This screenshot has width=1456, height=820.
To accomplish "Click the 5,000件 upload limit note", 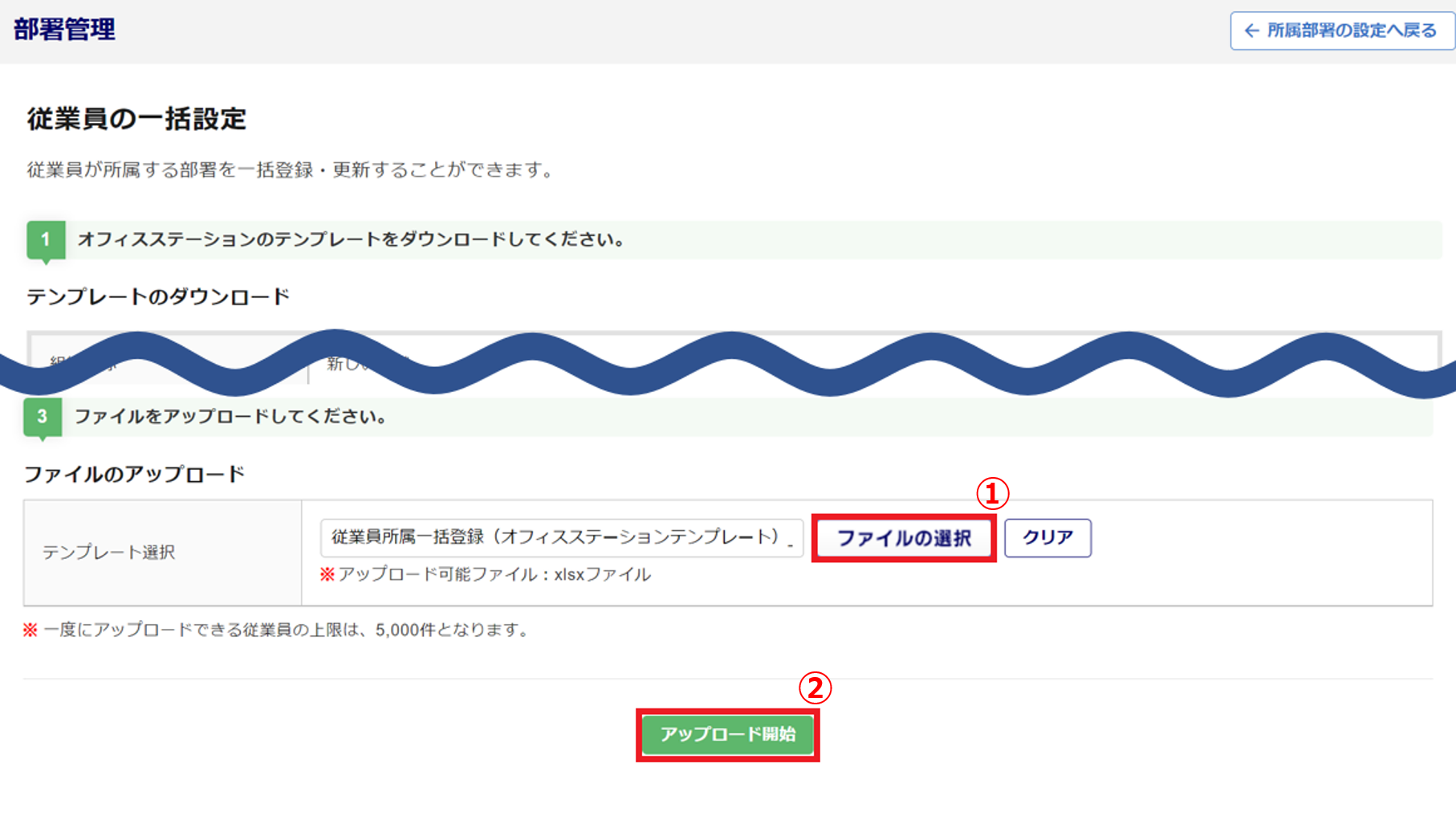I will pos(278,630).
